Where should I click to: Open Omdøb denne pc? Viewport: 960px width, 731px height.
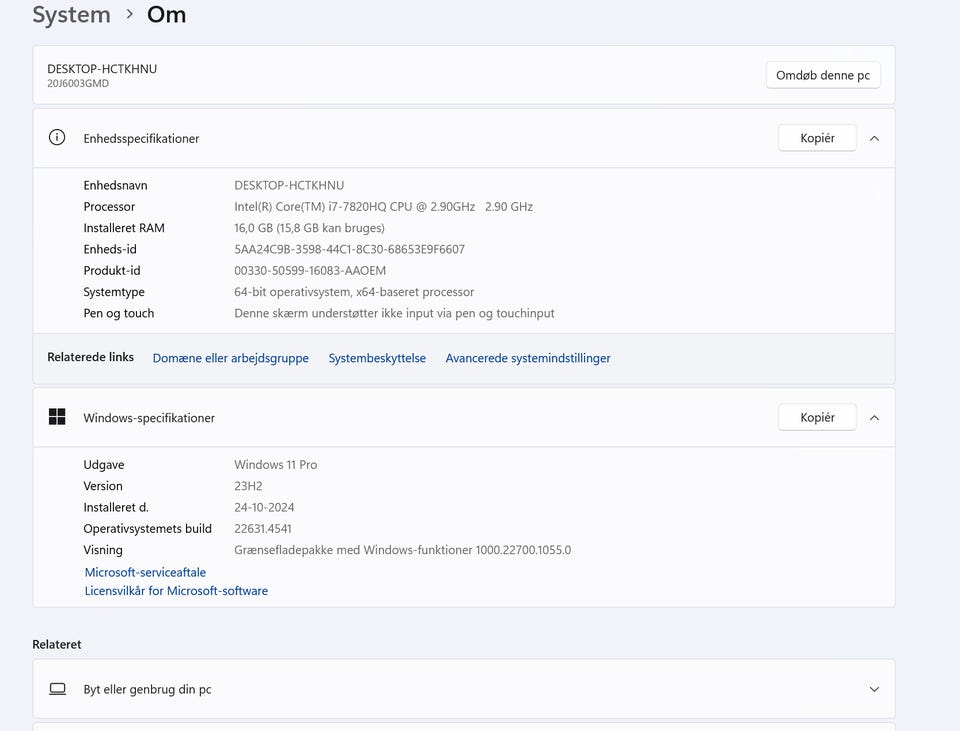(823, 75)
